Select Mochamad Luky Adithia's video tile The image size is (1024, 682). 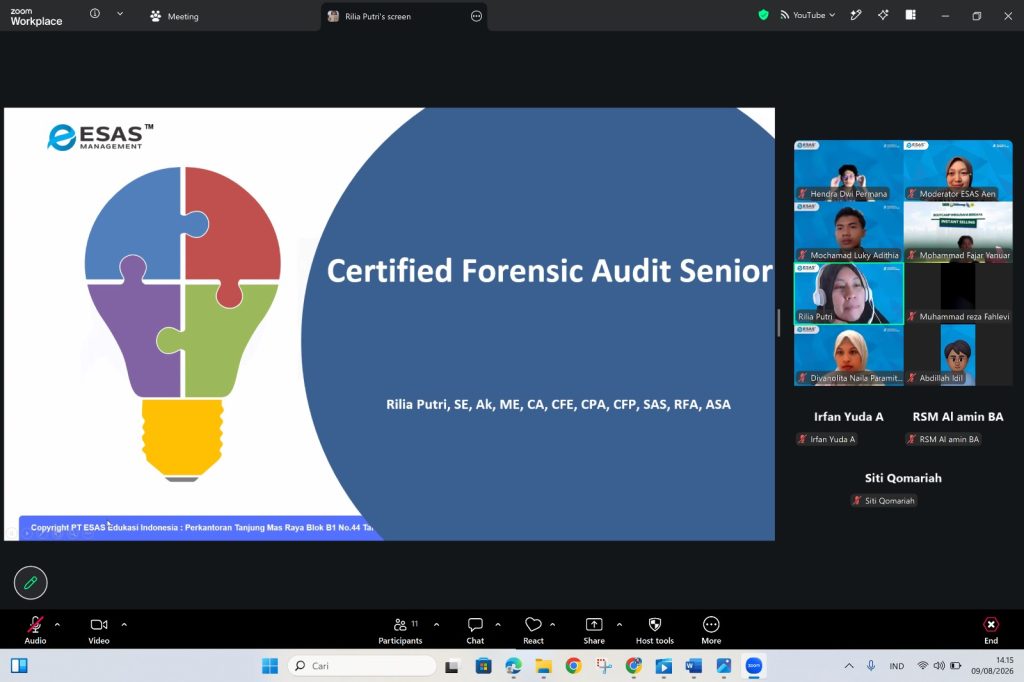pos(848,231)
